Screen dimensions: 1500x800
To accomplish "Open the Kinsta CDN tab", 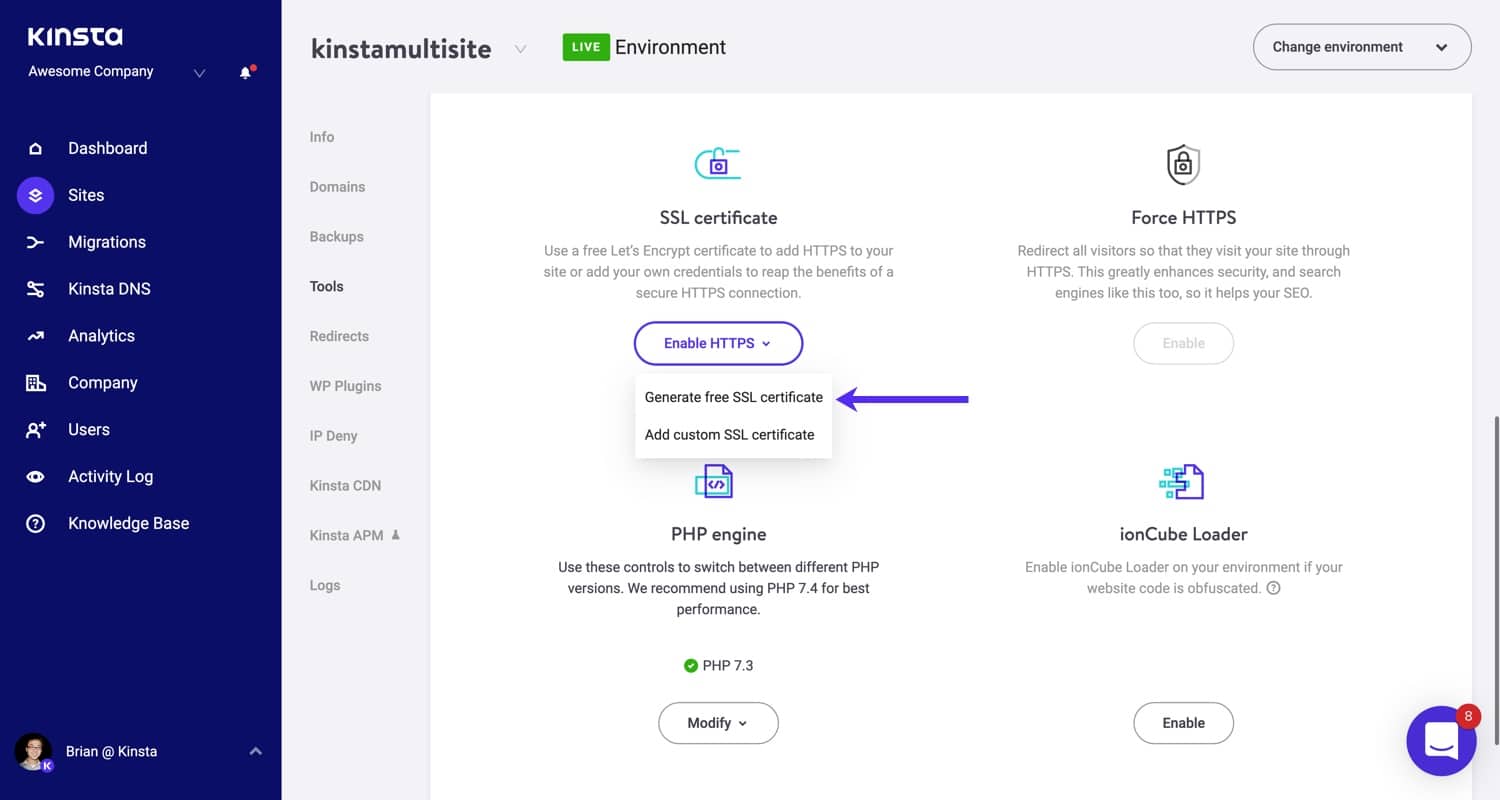I will 345,486.
